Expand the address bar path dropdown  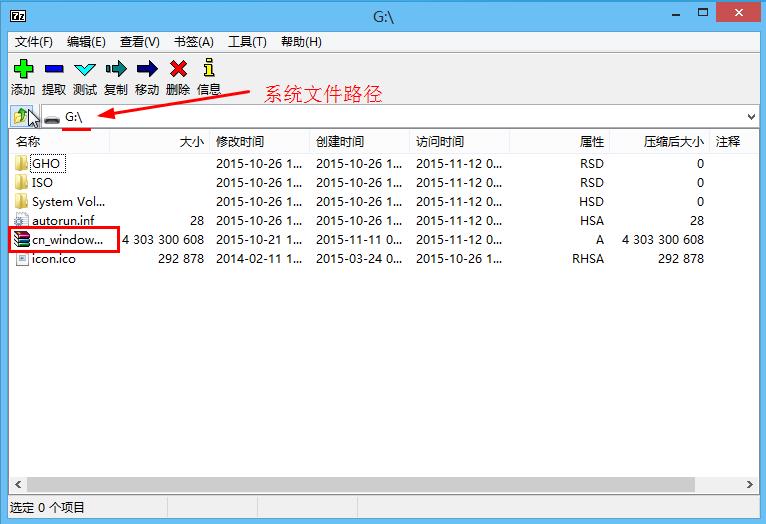751,117
